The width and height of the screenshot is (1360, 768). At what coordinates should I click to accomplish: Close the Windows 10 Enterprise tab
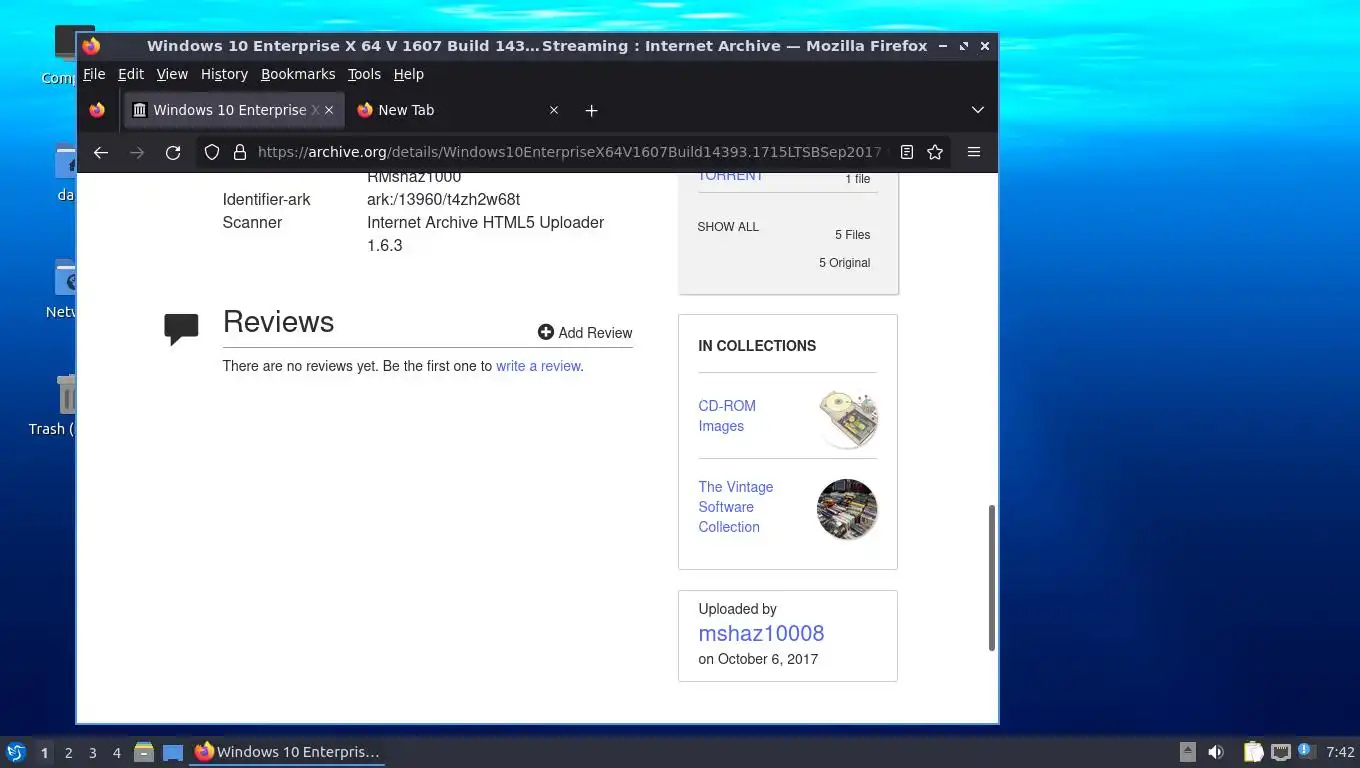pos(329,110)
